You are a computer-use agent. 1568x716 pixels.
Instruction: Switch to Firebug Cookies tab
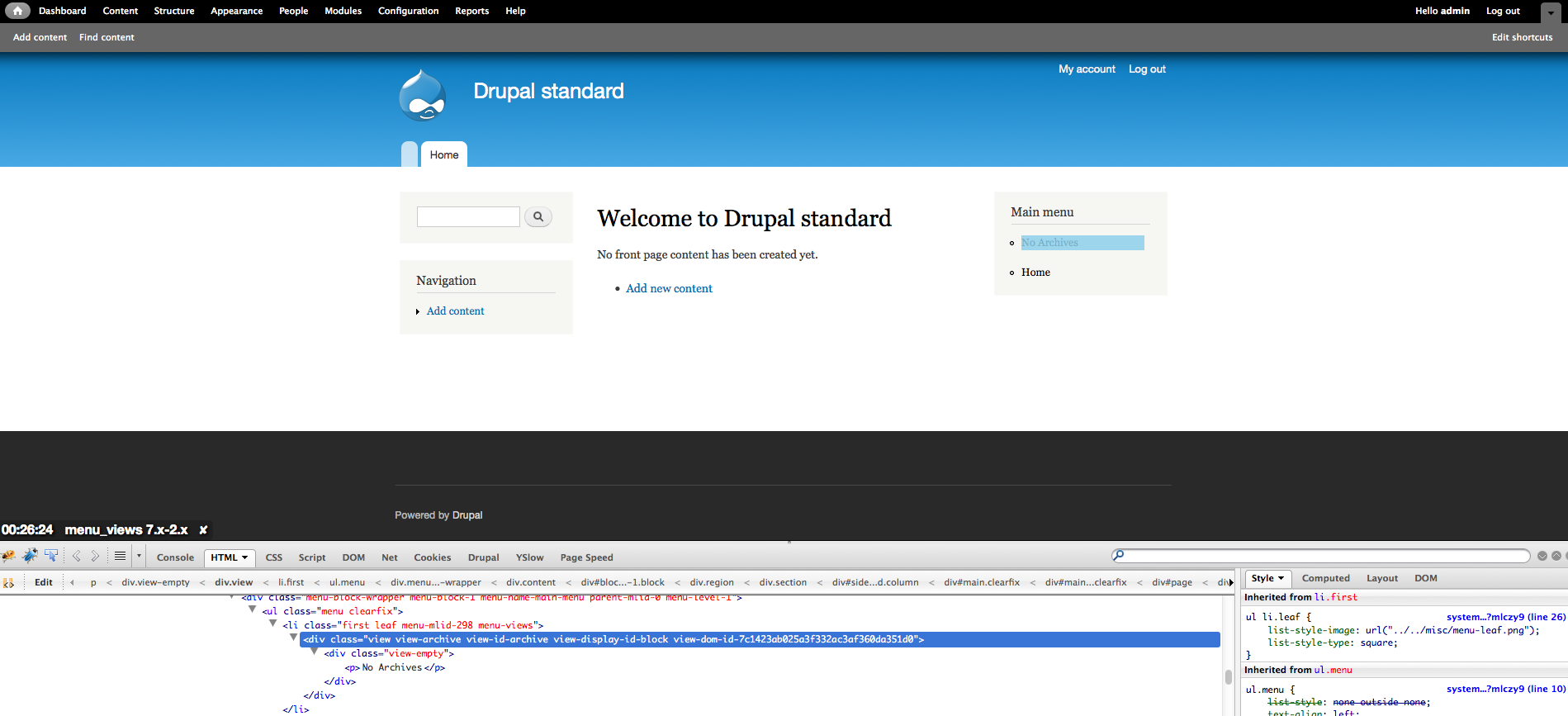(433, 557)
